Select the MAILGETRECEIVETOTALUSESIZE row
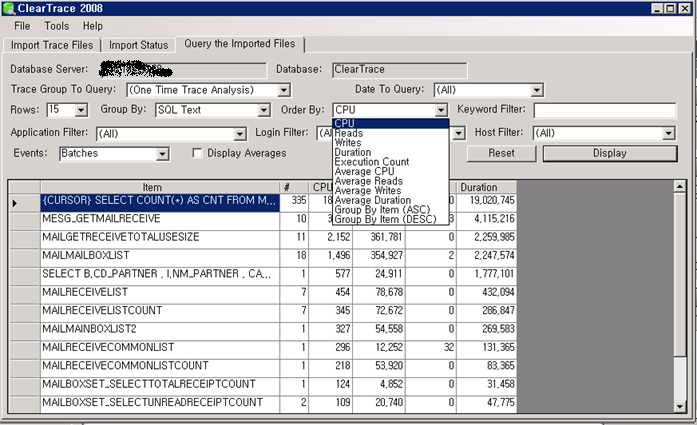 pyautogui.click(x=160, y=239)
